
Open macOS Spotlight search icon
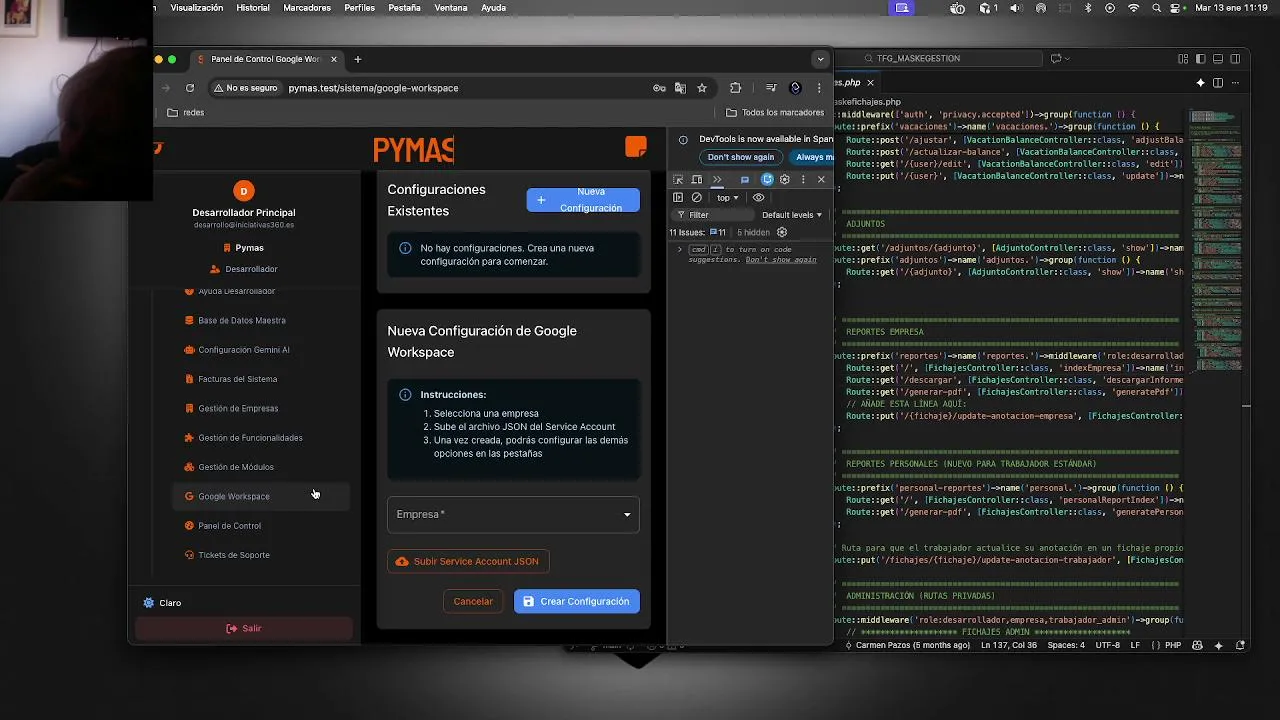[x=1156, y=8]
